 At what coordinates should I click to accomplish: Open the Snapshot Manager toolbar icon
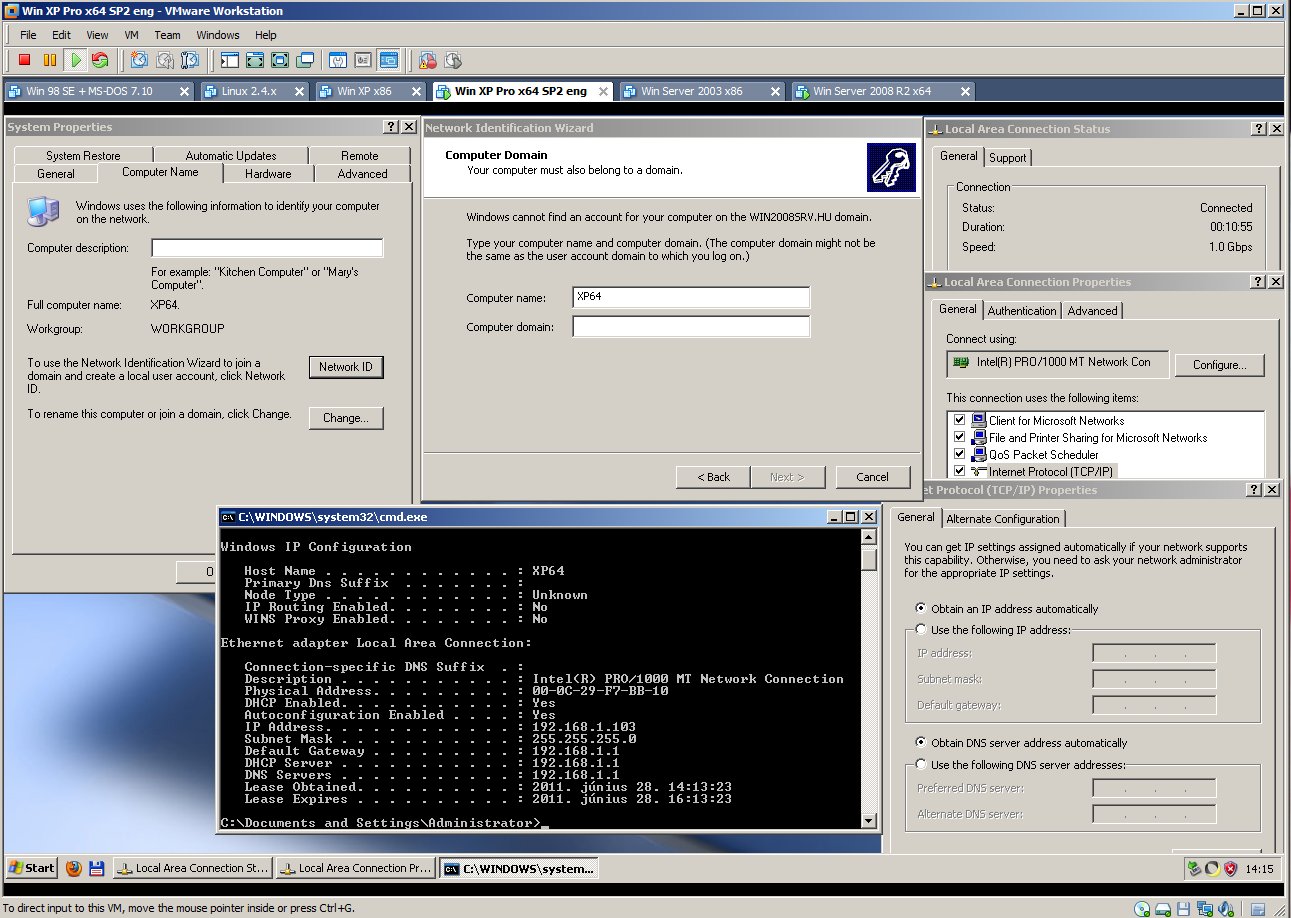point(190,60)
